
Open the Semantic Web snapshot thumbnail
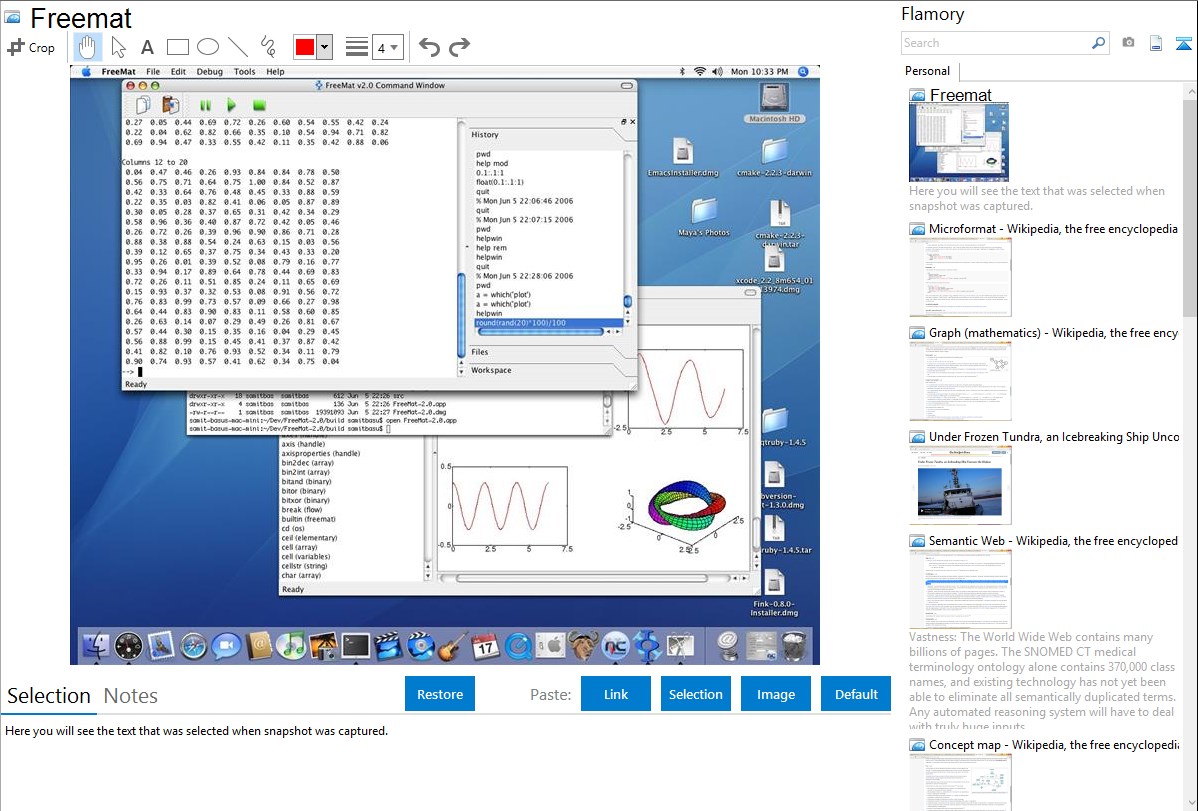tap(960, 588)
